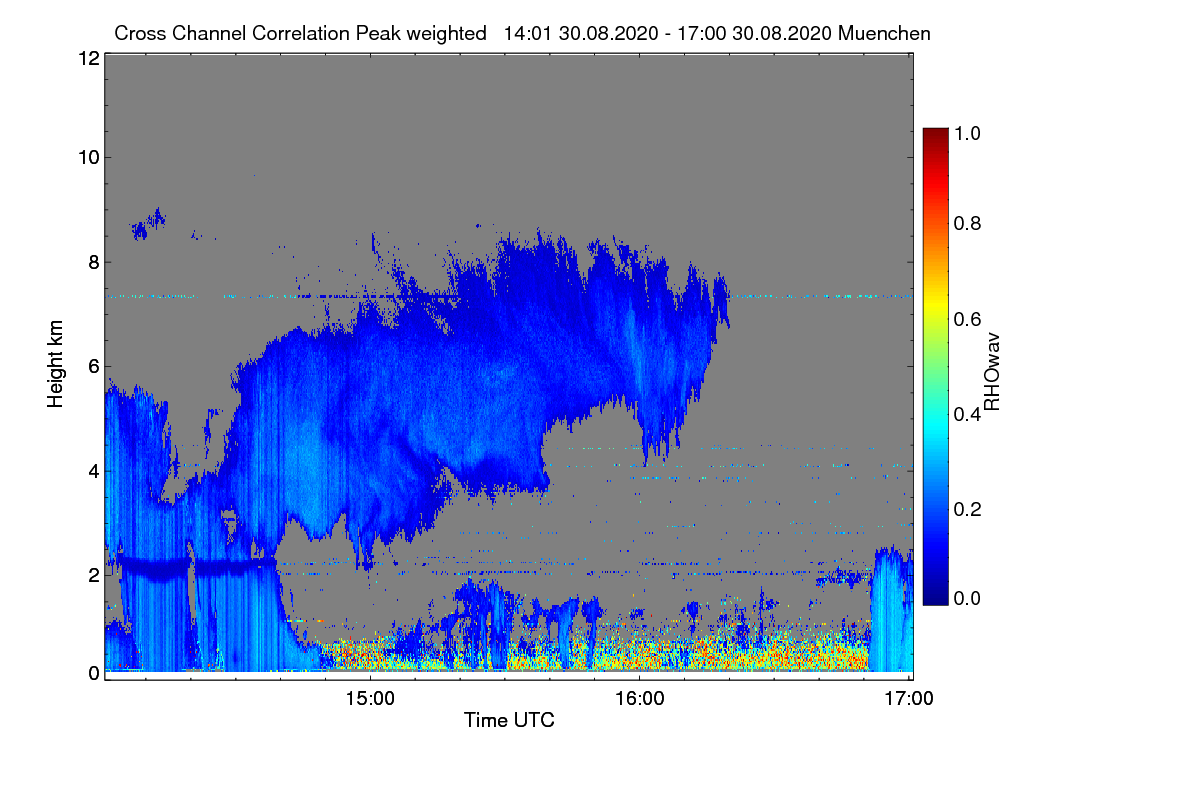Click the height axis value 8
This screenshot has height=800, width=1200.
click(x=93, y=262)
